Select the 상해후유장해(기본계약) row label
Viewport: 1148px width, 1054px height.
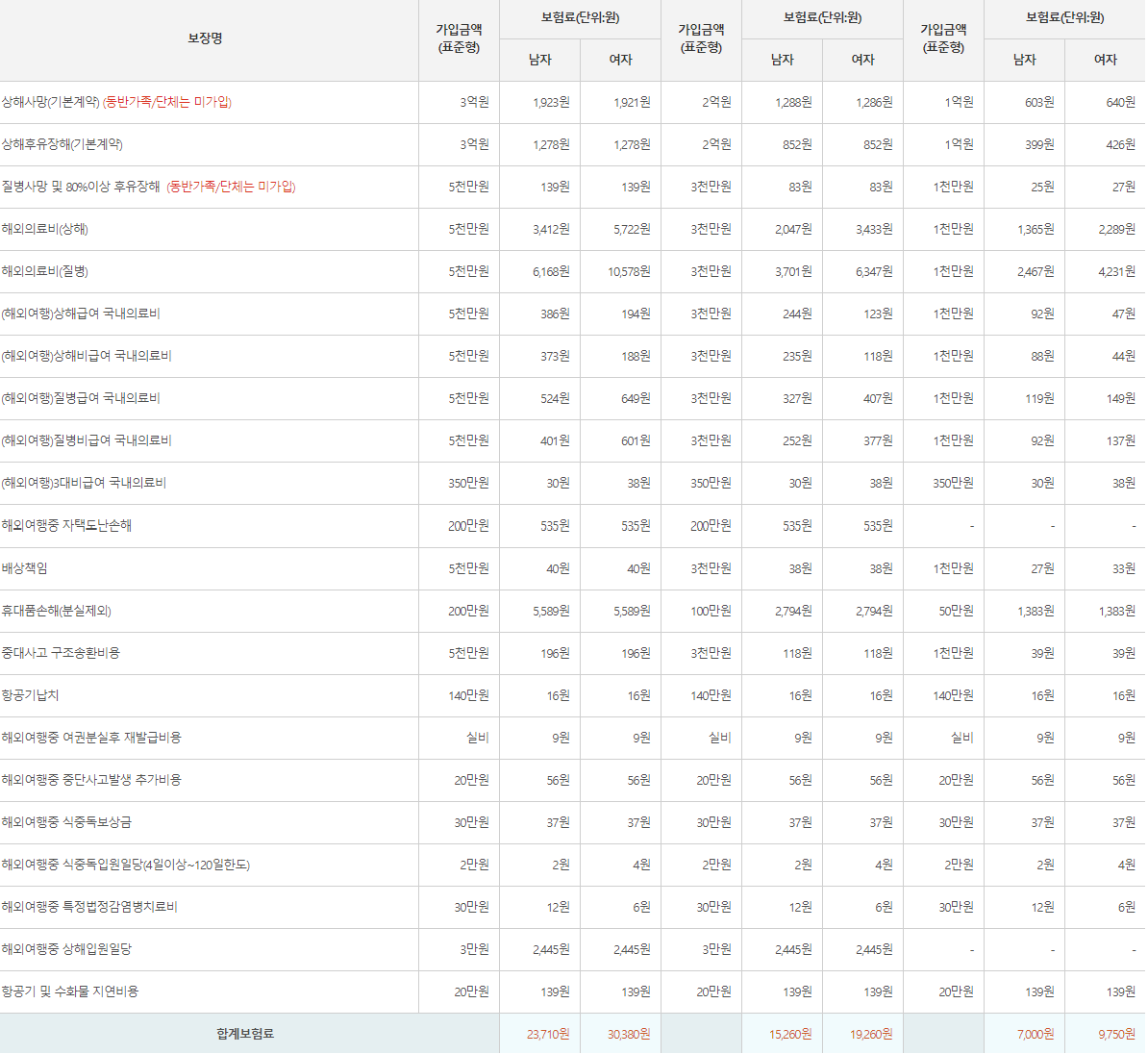62,144
